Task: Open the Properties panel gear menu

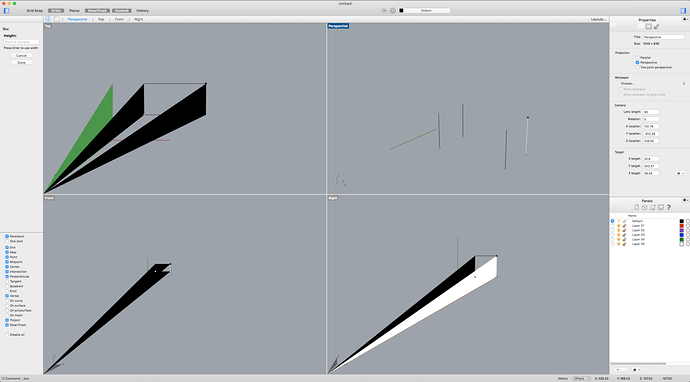Action: pos(685,19)
